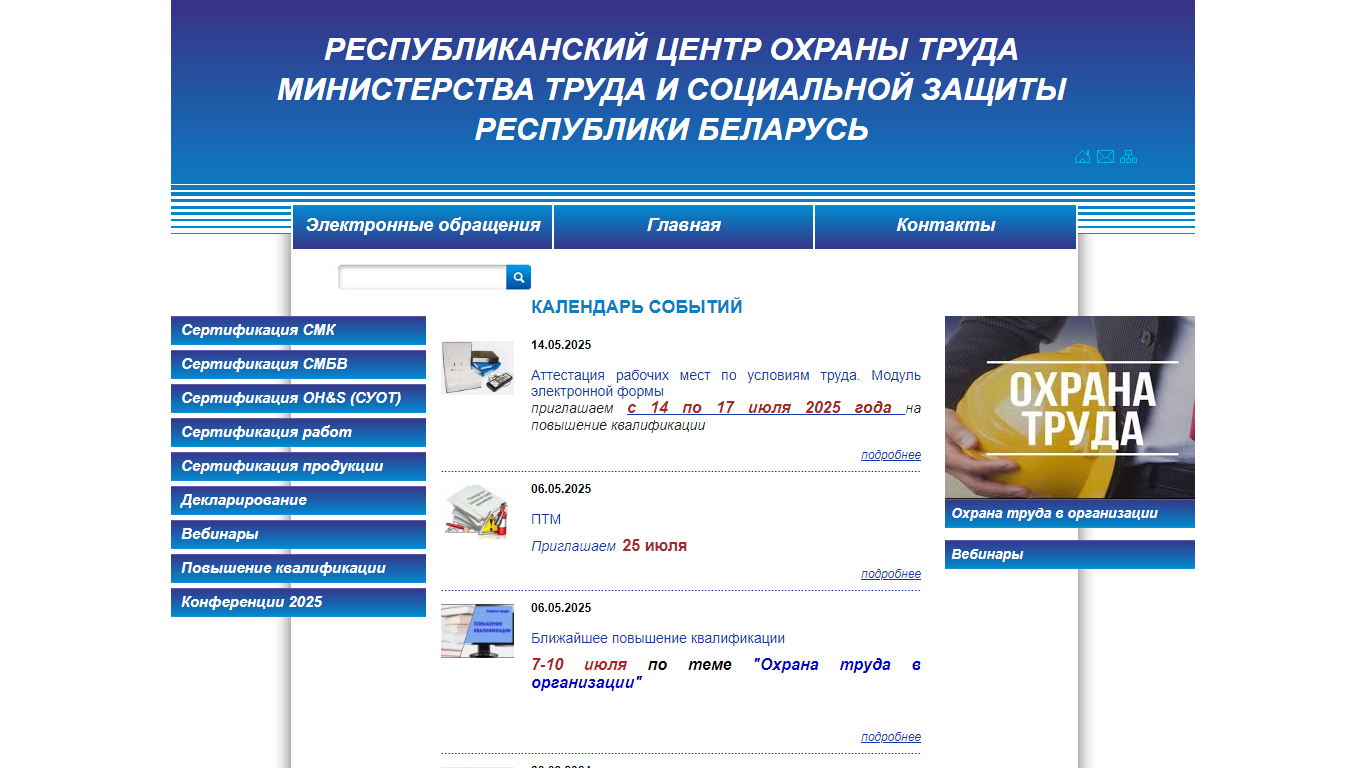This screenshot has height=768, width=1366.
Task: Open Контакты menu item
Action: point(946,226)
